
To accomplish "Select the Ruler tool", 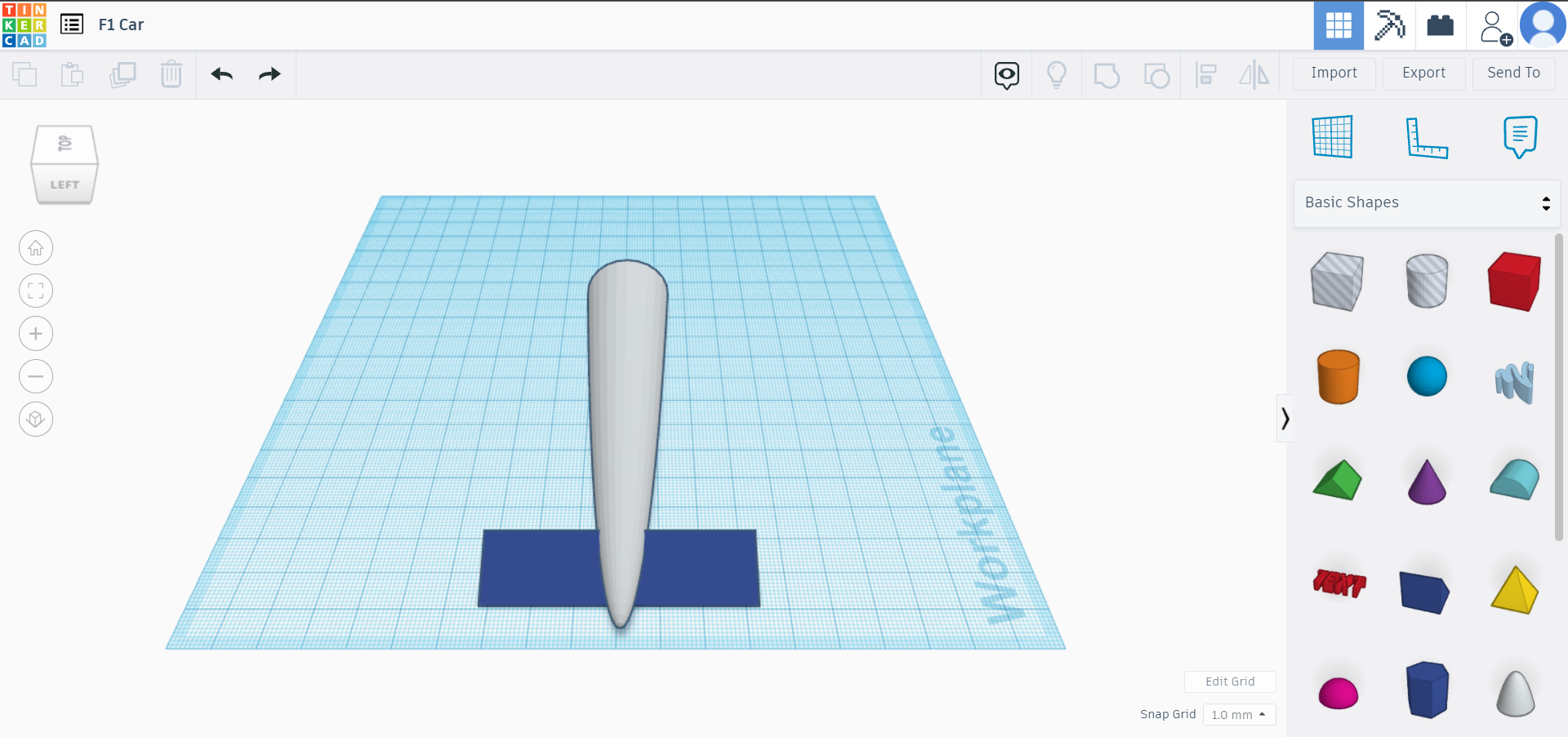I will point(1427,137).
